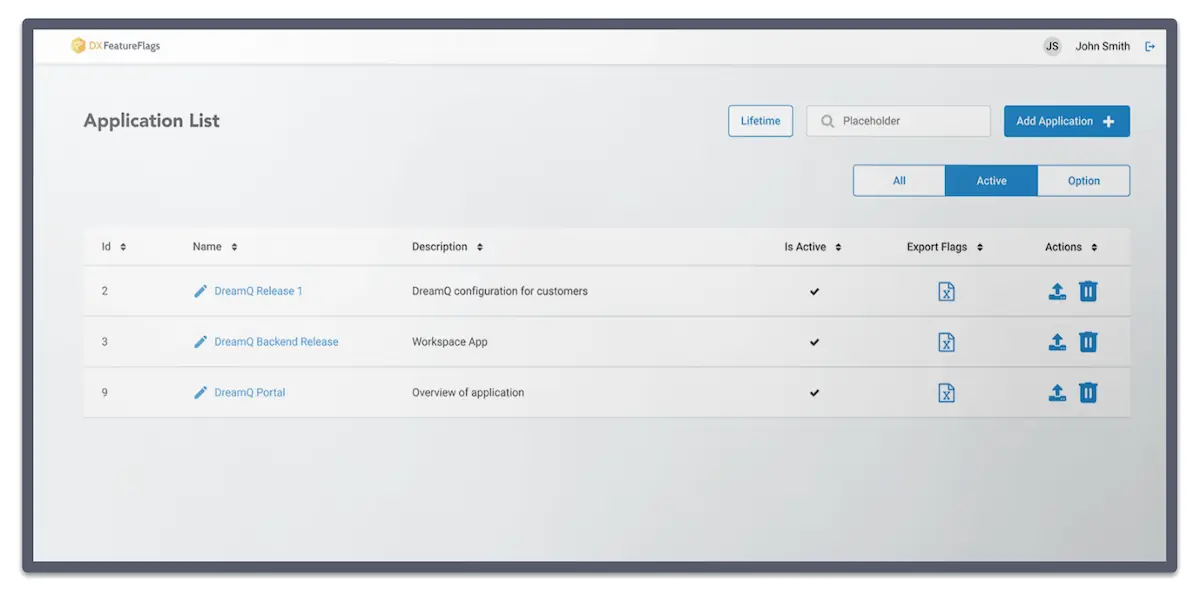
Task: Export flags for DreamQ Release 1 to Excel
Action: tap(946, 291)
